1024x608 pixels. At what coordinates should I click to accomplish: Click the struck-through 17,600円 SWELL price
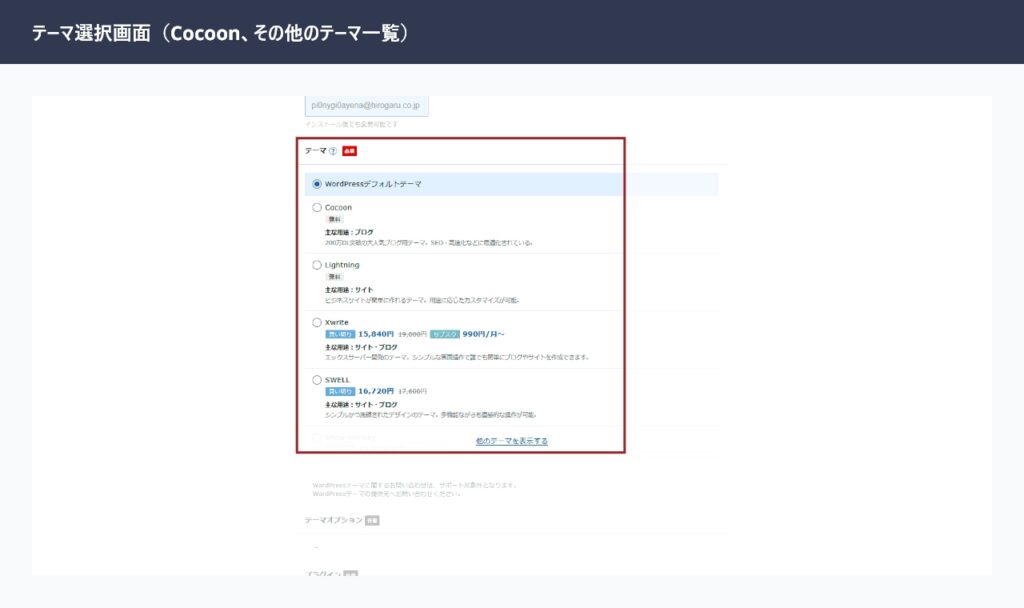pyautogui.click(x=413, y=391)
